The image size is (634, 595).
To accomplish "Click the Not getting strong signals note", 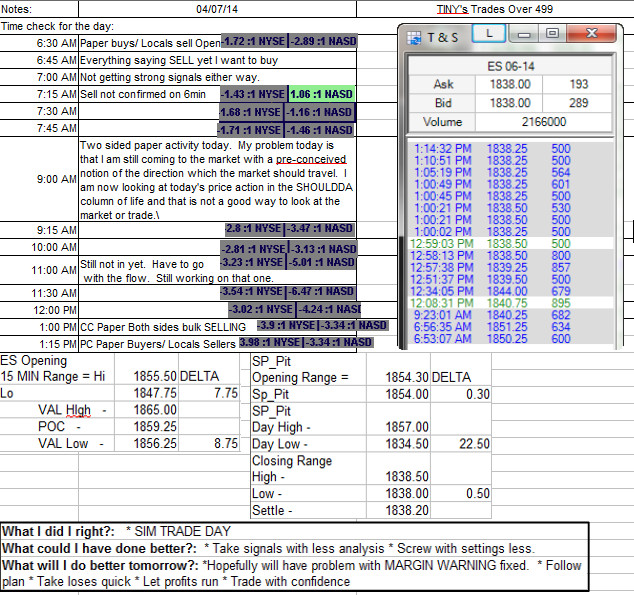I will (x=170, y=77).
